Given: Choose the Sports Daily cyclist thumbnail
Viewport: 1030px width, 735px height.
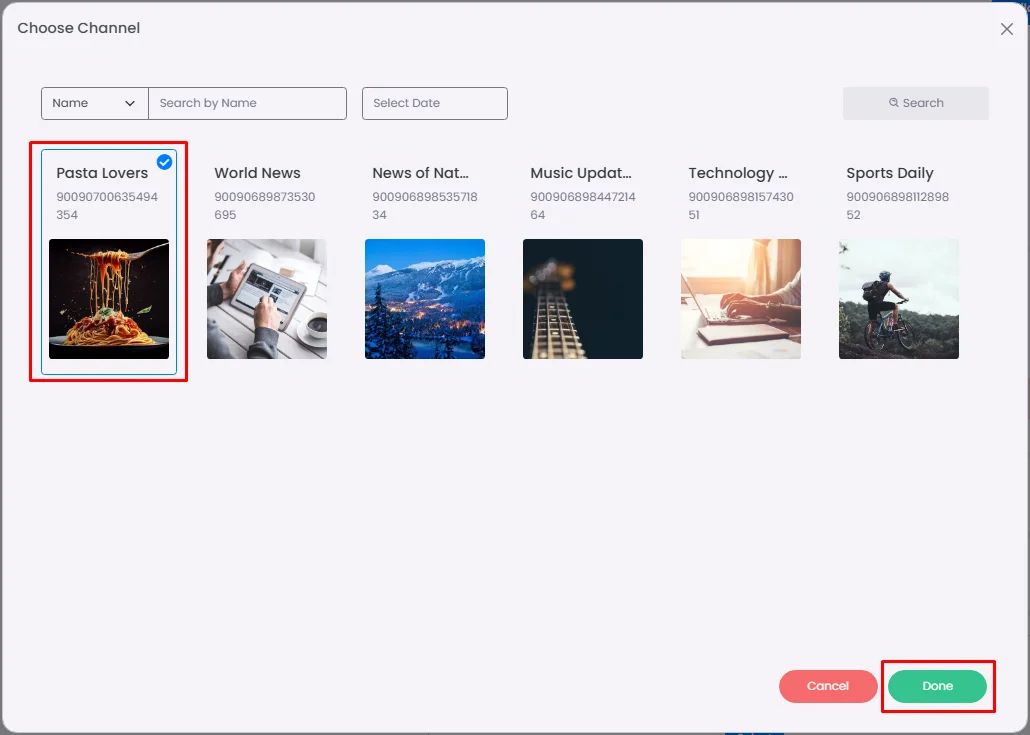Looking at the screenshot, I should pos(899,299).
